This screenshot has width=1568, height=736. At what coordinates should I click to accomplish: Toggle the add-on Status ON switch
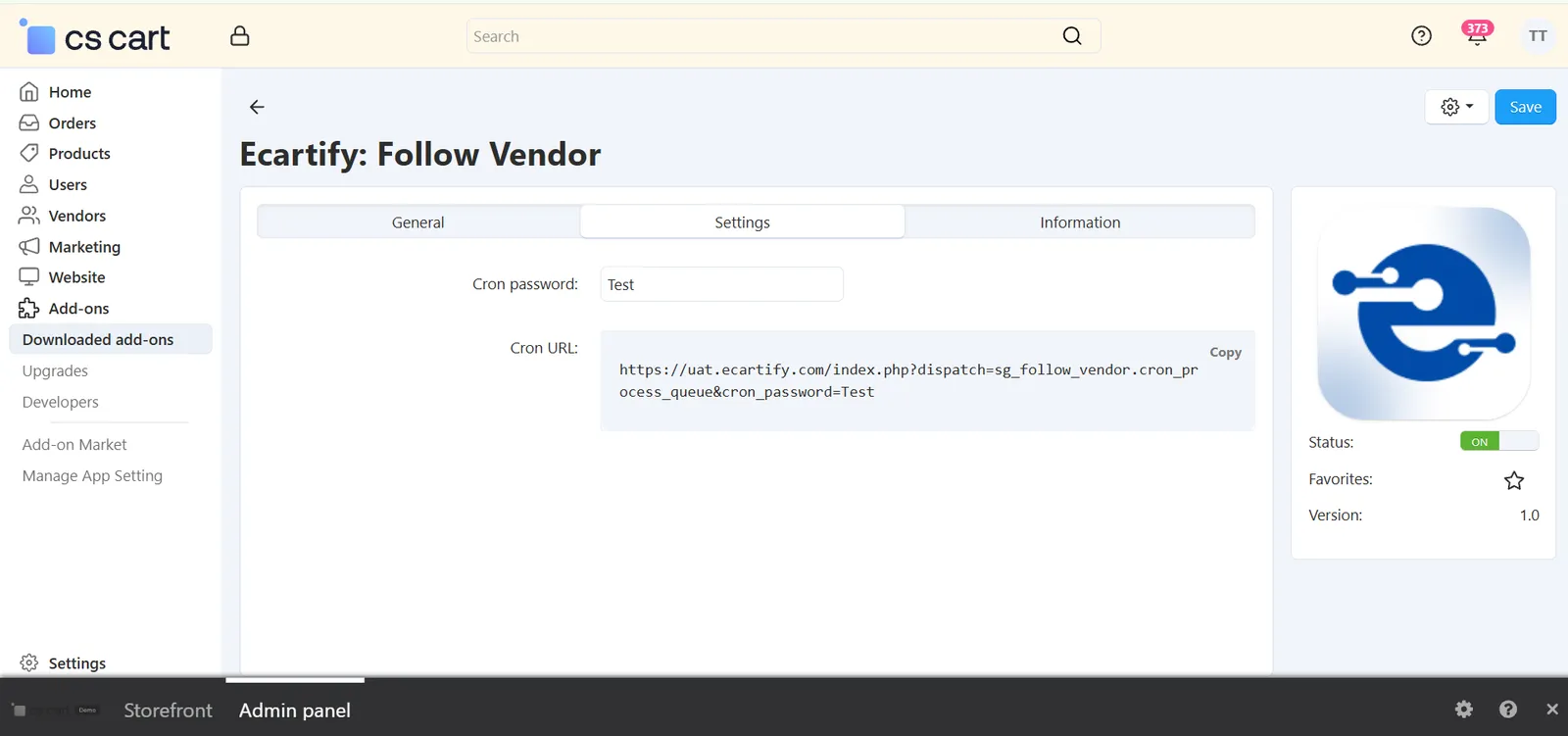coord(1499,442)
